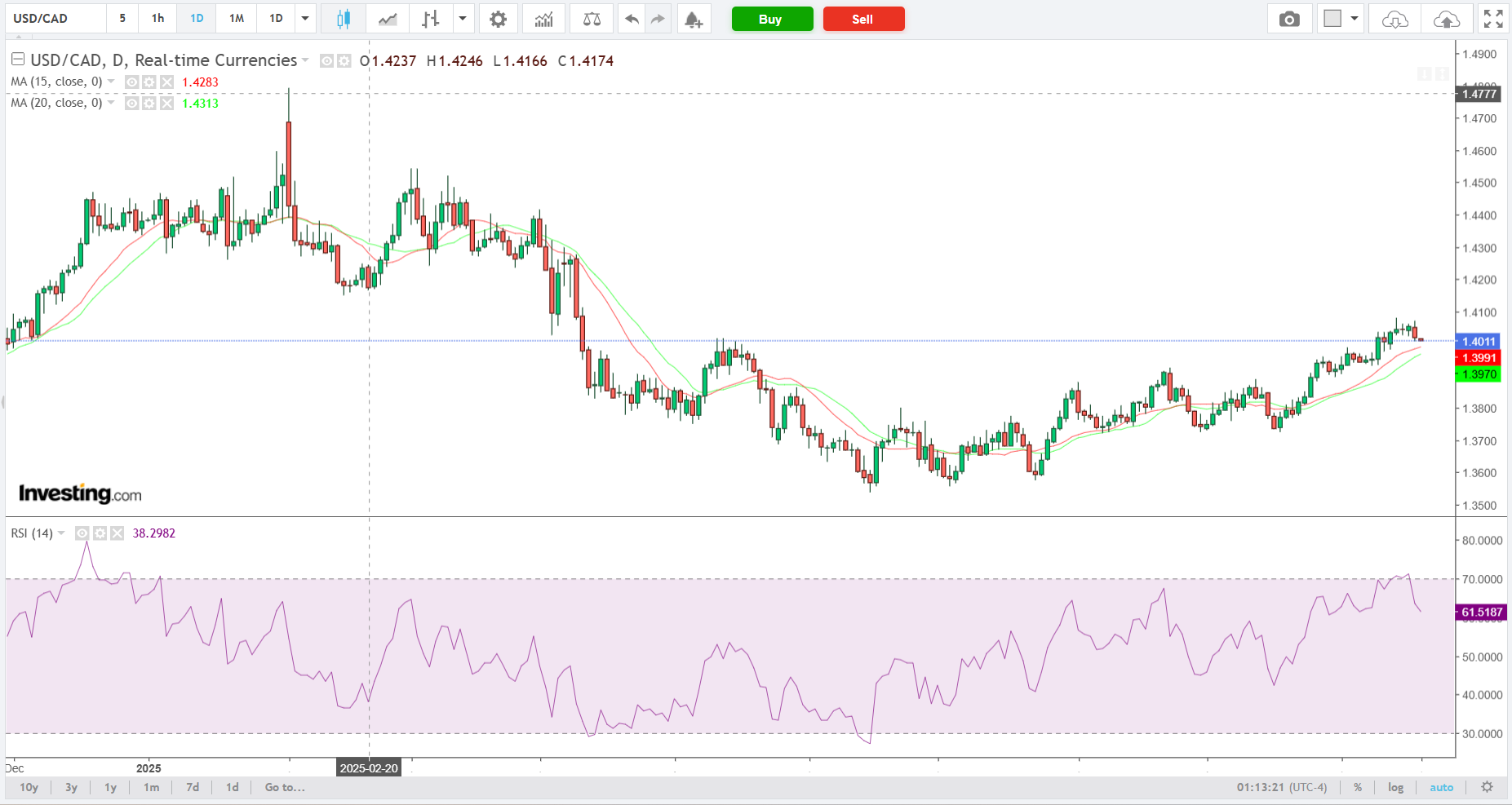Screen dimensions: 1512x805
Task: Hide the RSI (14) indicator
Action: tap(82, 533)
